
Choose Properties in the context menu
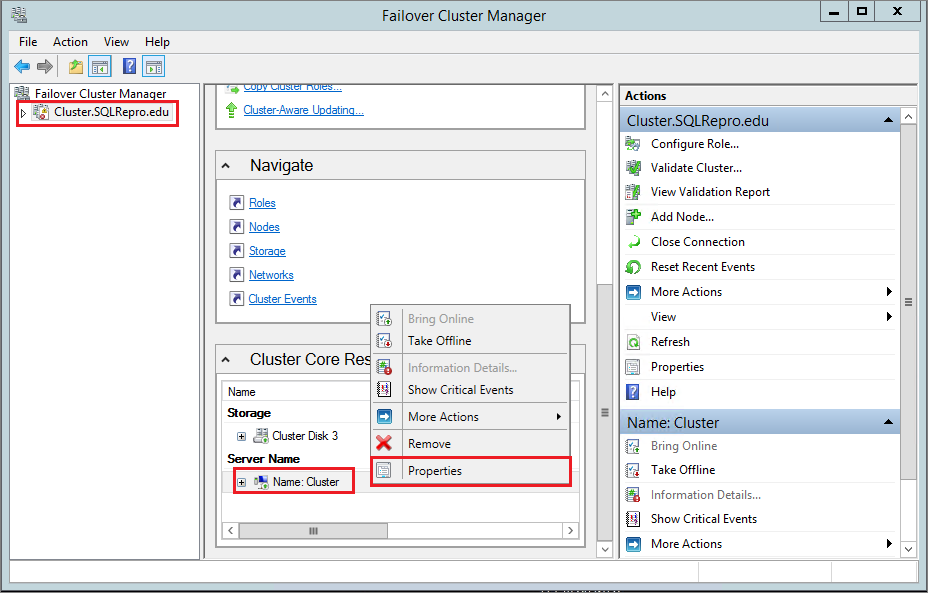coord(471,471)
